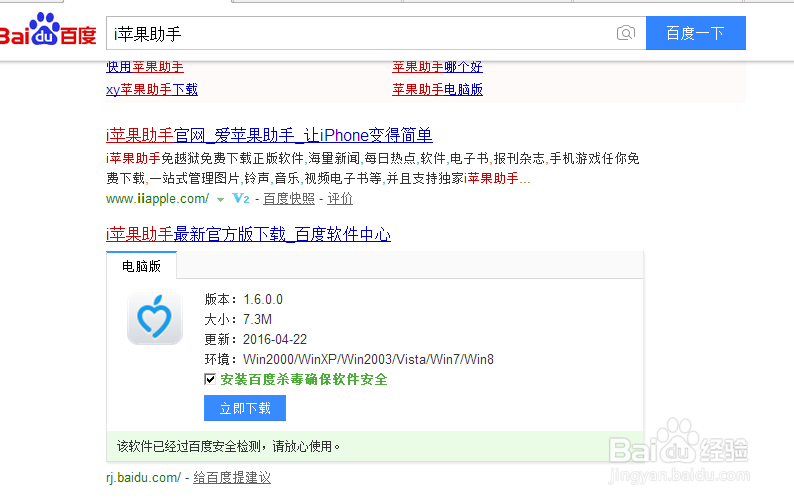794x503 pixels.
Task: Click the i苹果助手 app heart-apple icon
Action: [x=155, y=318]
